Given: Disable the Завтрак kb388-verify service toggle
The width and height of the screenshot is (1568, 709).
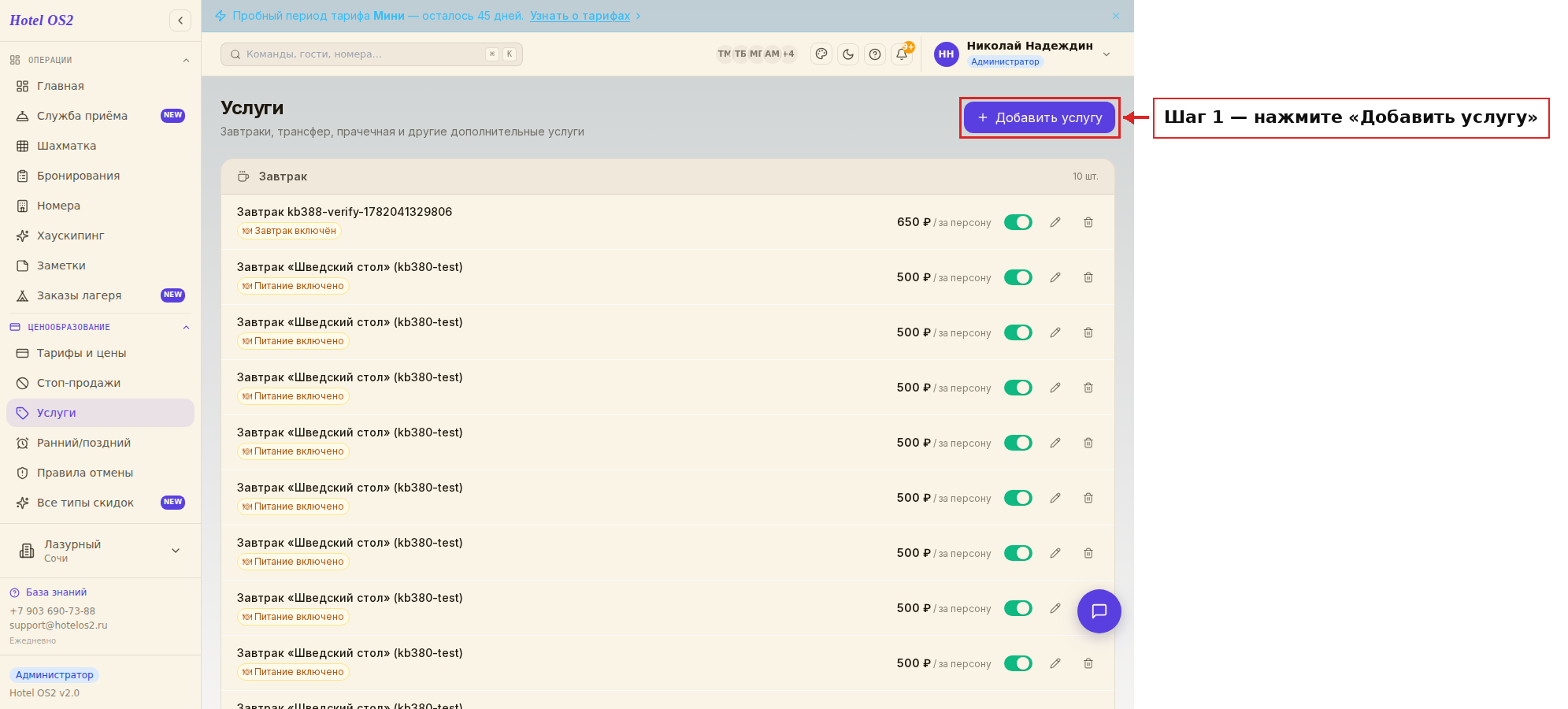Looking at the screenshot, I should [x=1018, y=222].
